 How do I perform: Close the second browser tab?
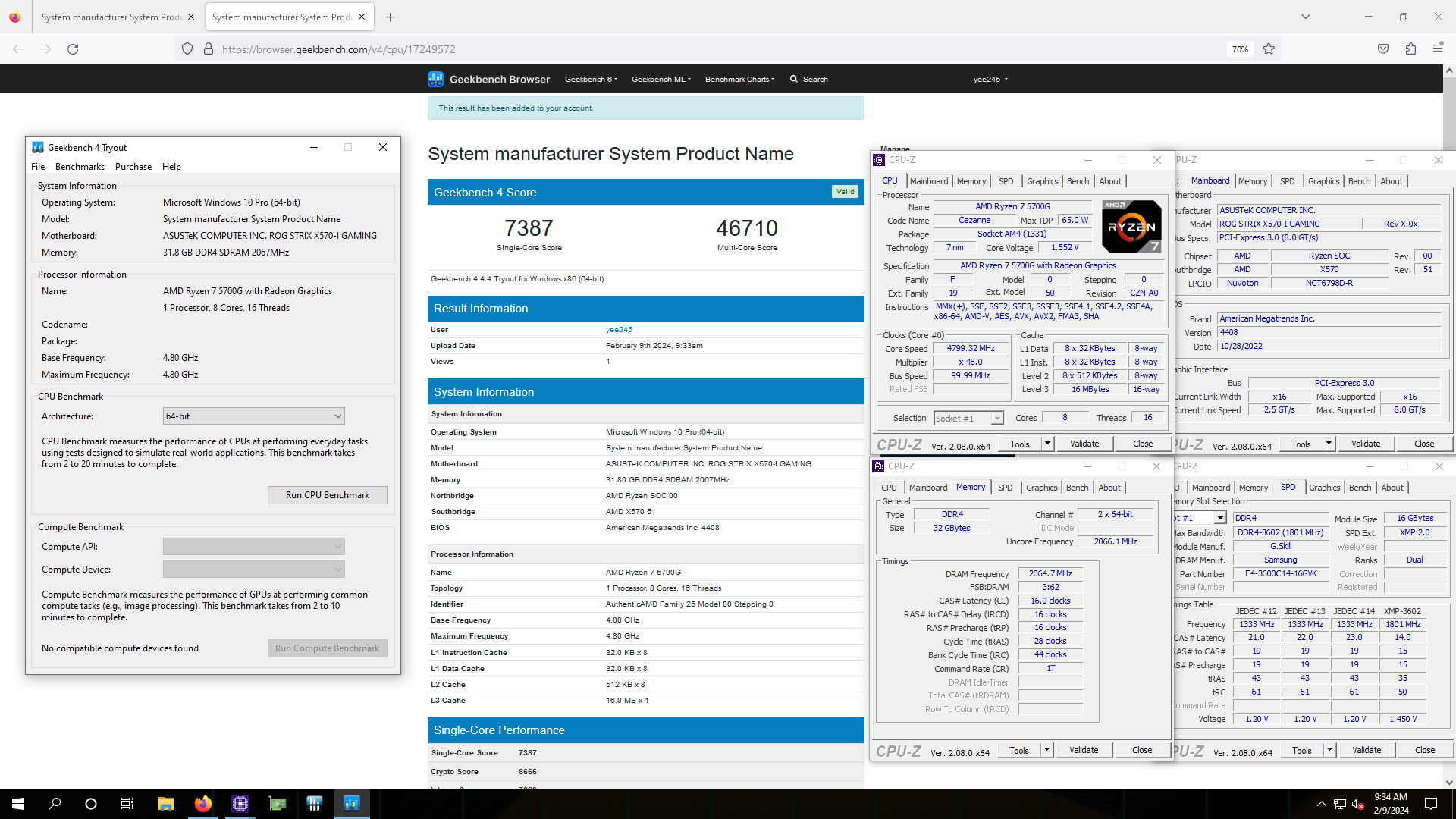362,17
